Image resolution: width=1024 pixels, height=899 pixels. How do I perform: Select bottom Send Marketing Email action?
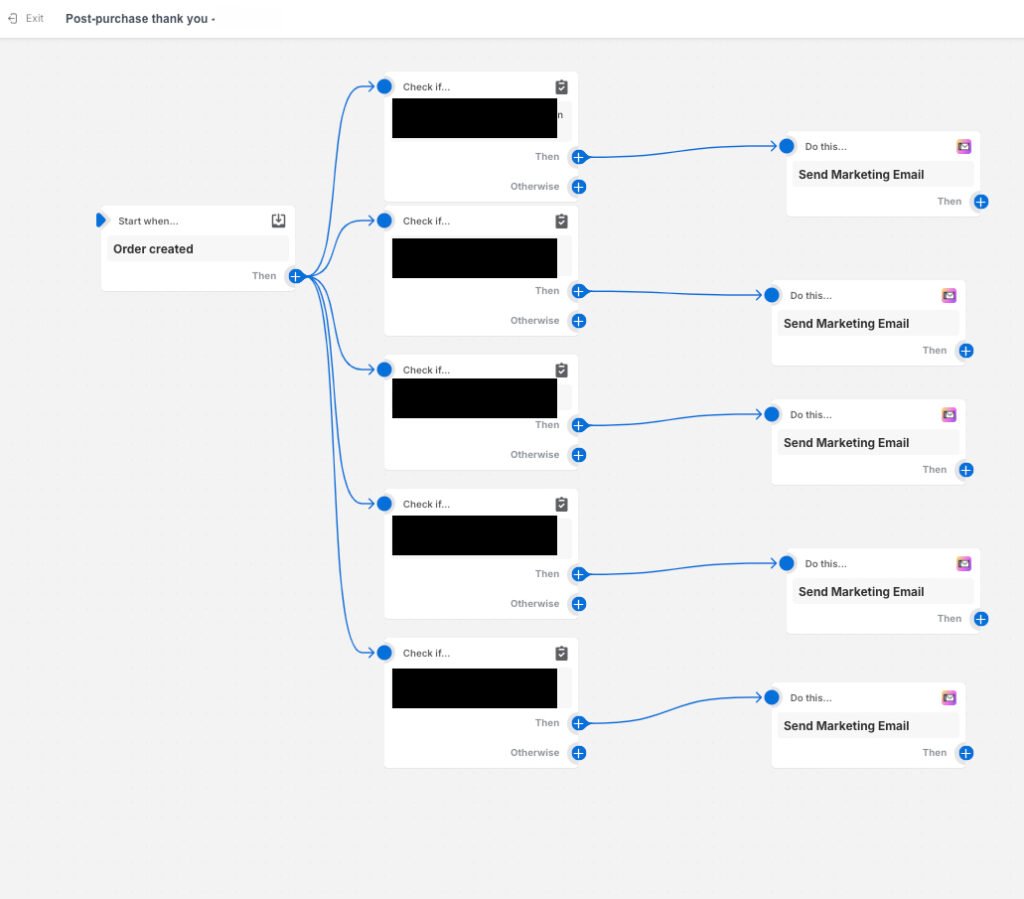(868, 726)
